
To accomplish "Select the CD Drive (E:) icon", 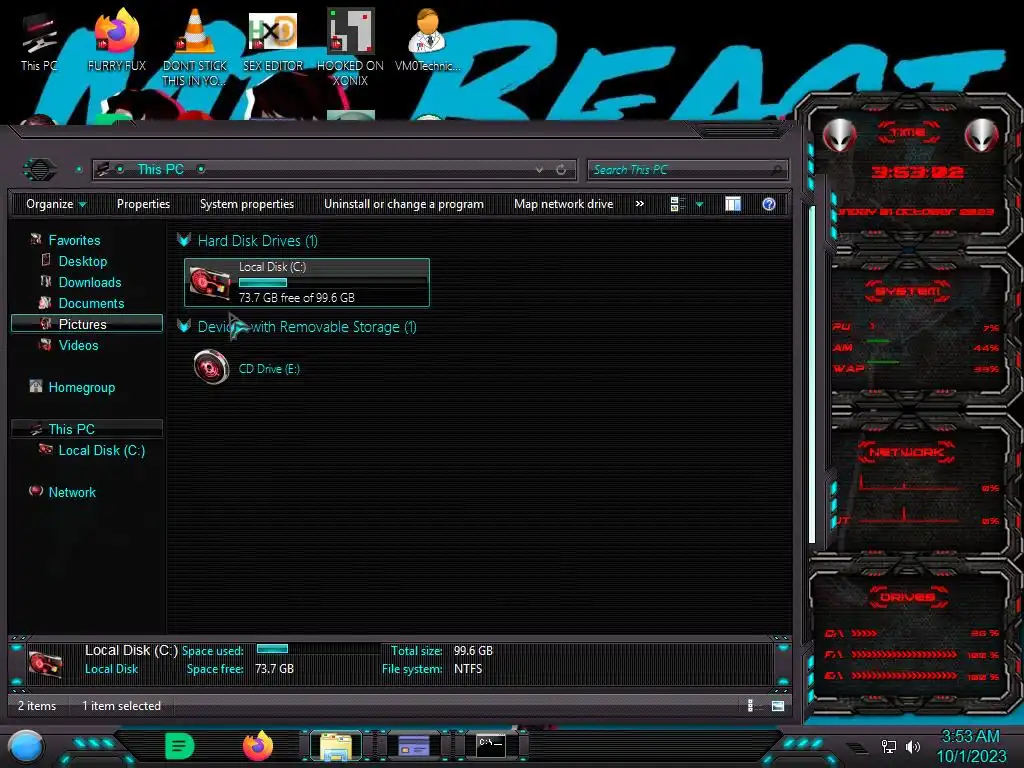I will (x=211, y=368).
